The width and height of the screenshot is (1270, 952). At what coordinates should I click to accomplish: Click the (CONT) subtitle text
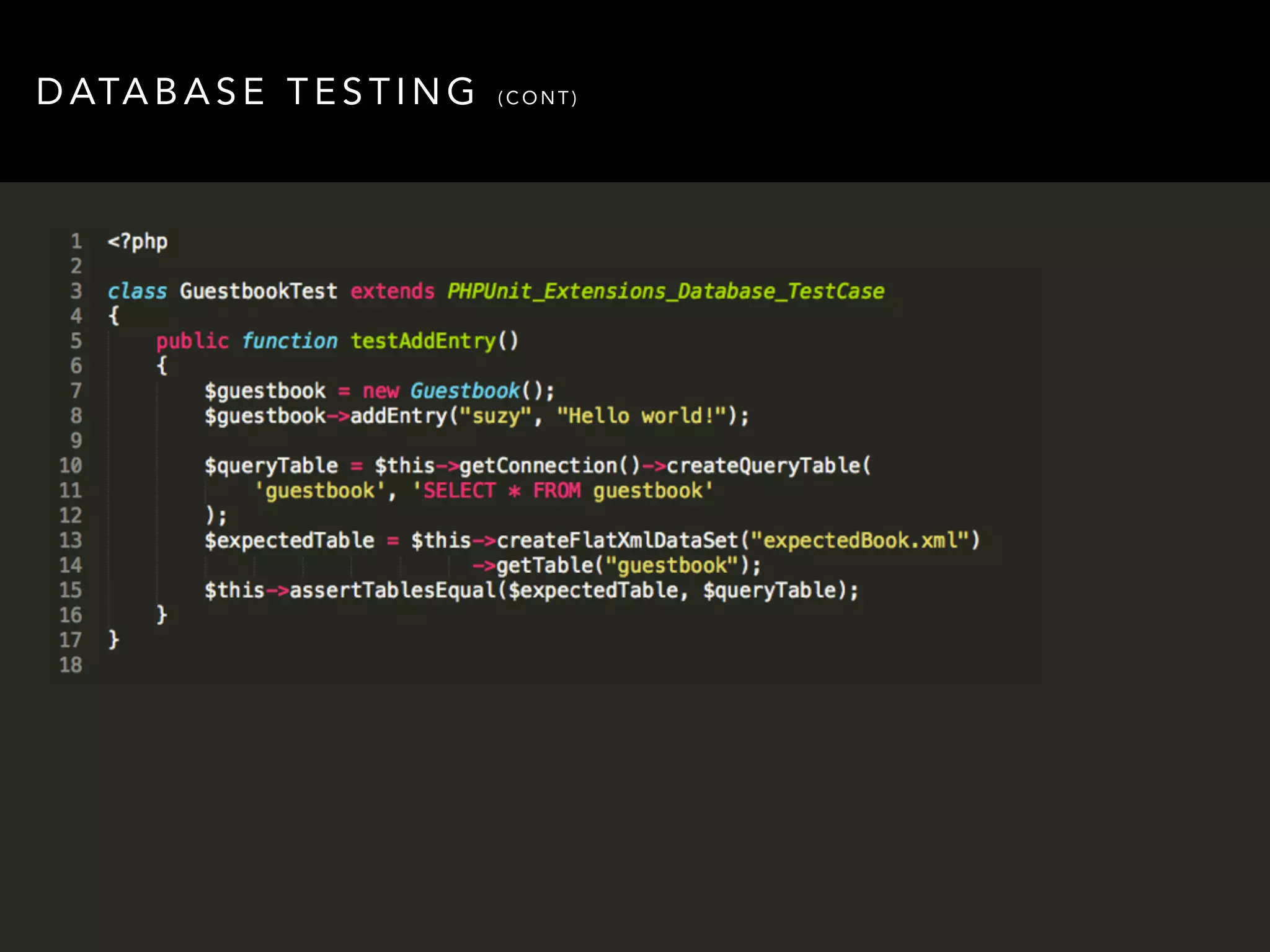point(537,98)
